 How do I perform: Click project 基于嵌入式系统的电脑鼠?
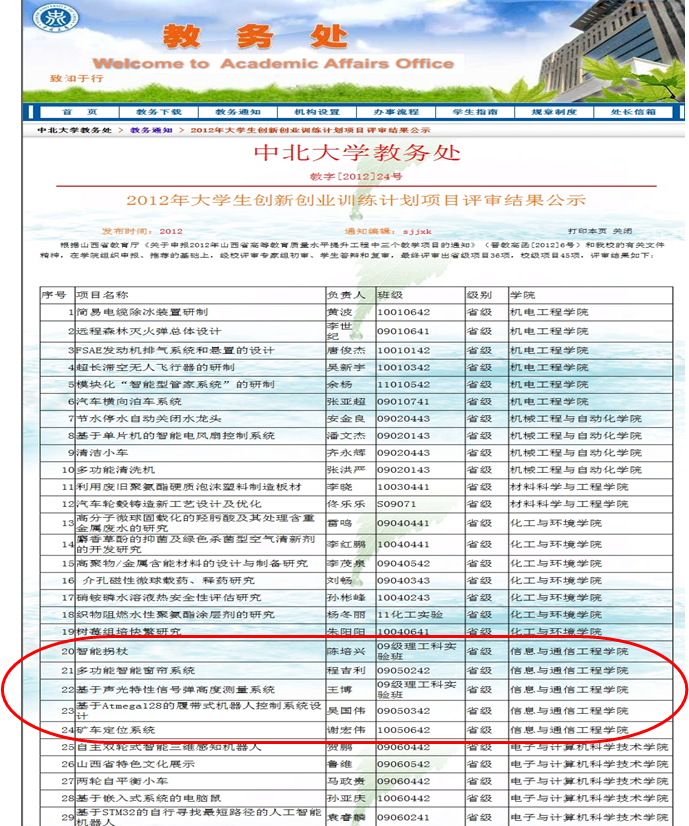149,798
